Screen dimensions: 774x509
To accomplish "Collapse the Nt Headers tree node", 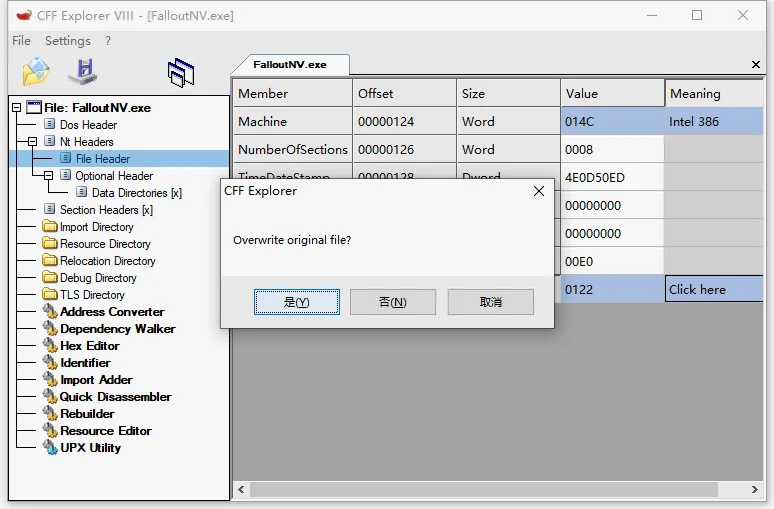I will (32, 142).
